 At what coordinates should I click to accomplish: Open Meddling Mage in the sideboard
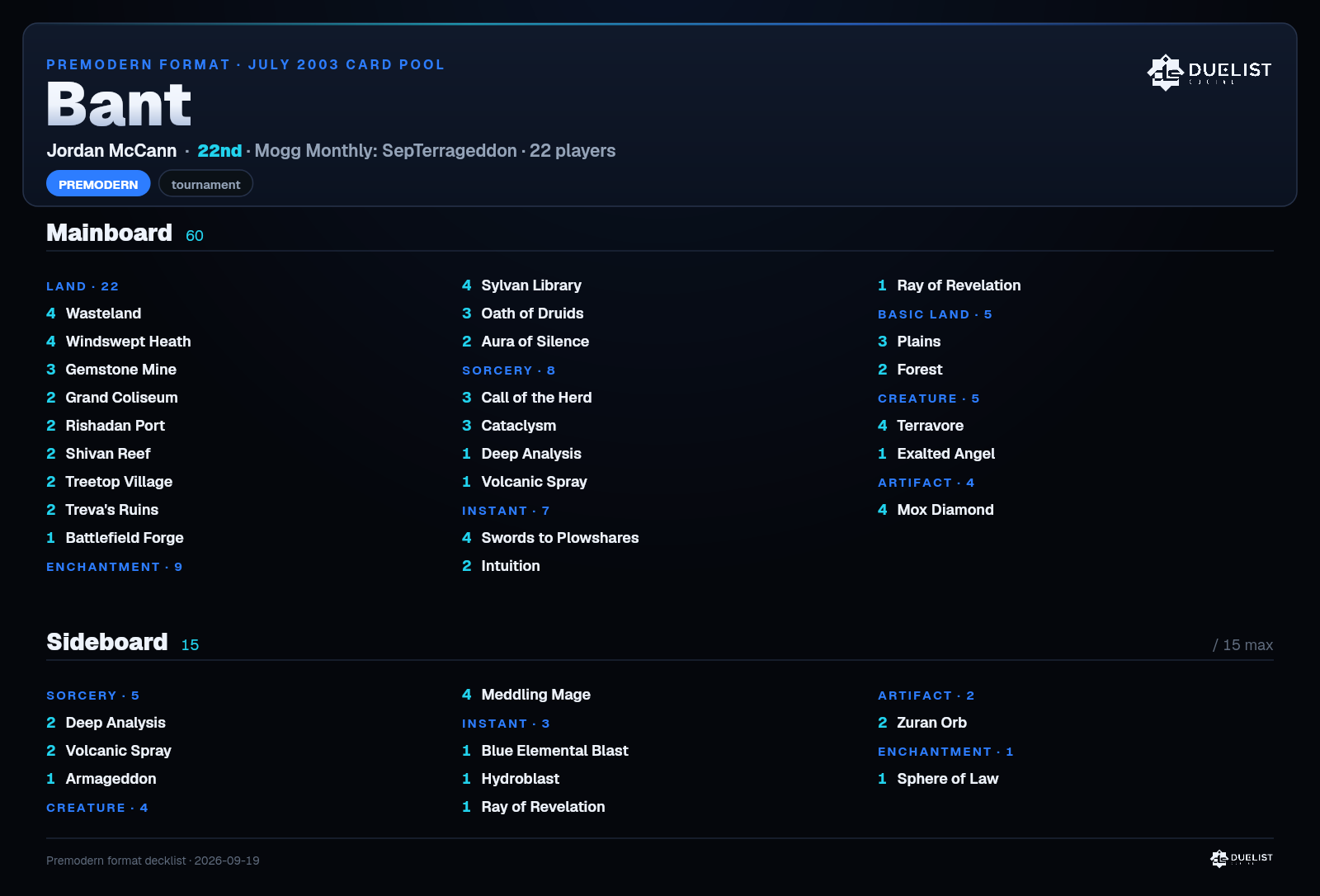point(526,695)
